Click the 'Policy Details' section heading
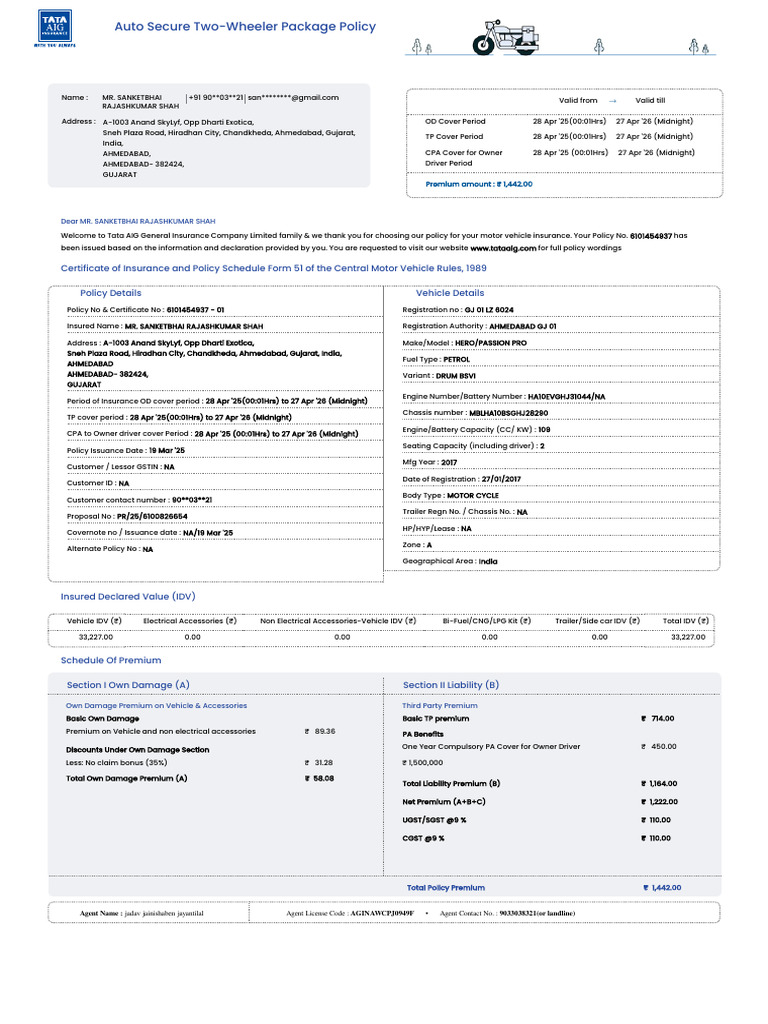Image resolution: width=768 pixels, height=1024 pixels. 110,293
